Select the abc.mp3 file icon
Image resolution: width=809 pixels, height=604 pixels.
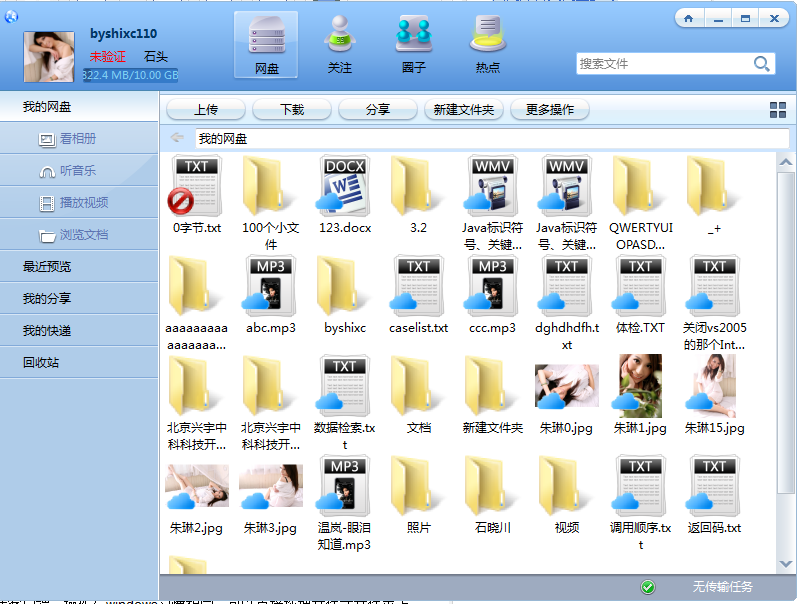coord(269,285)
